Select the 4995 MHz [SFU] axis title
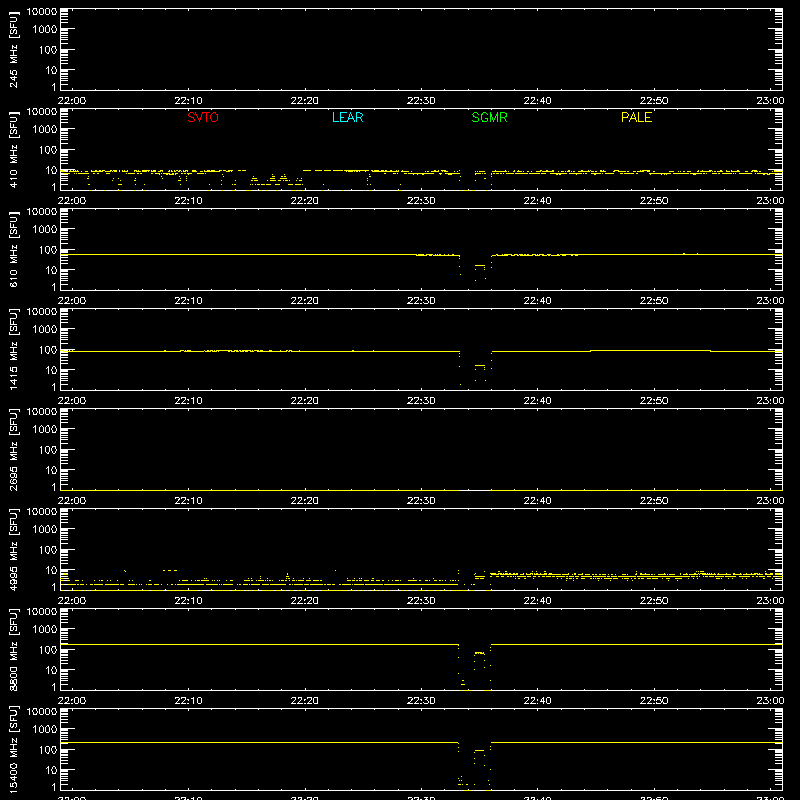The height and width of the screenshot is (800, 800). click(x=13, y=550)
